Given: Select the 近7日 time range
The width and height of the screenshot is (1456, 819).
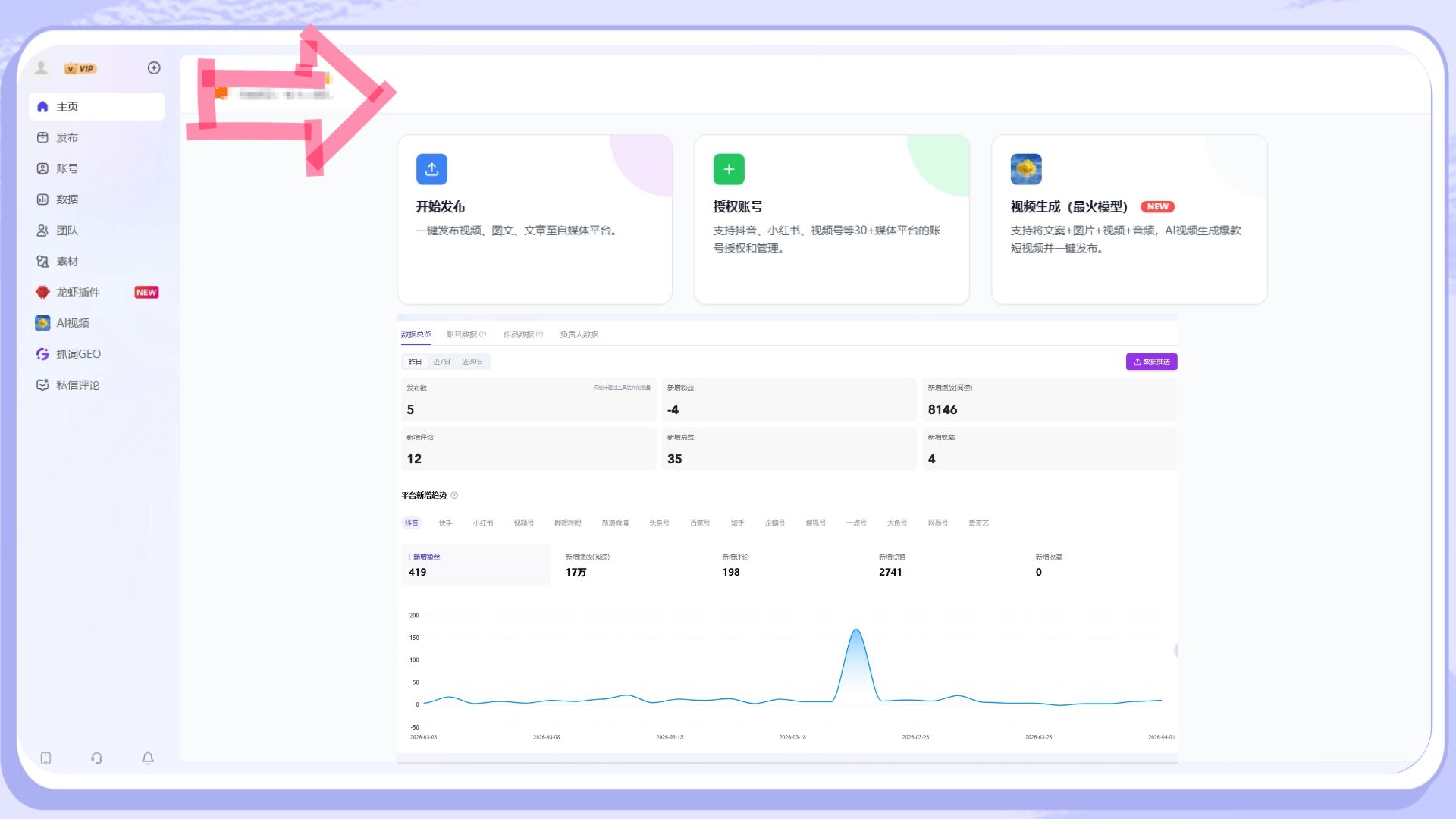Looking at the screenshot, I should [x=441, y=362].
